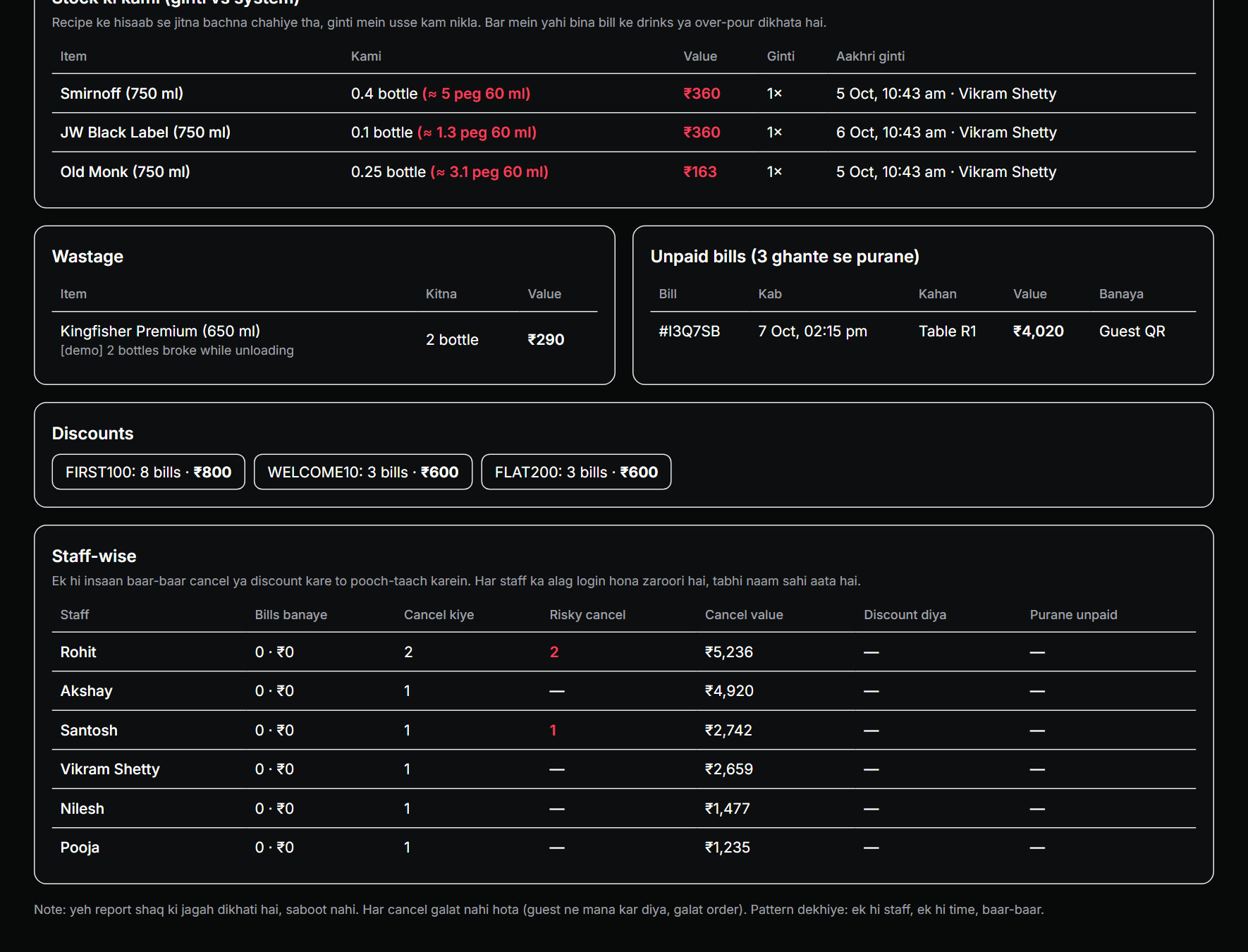Click the 'Guest QR' creator cell
This screenshot has height=952, width=1248.
1132,331
